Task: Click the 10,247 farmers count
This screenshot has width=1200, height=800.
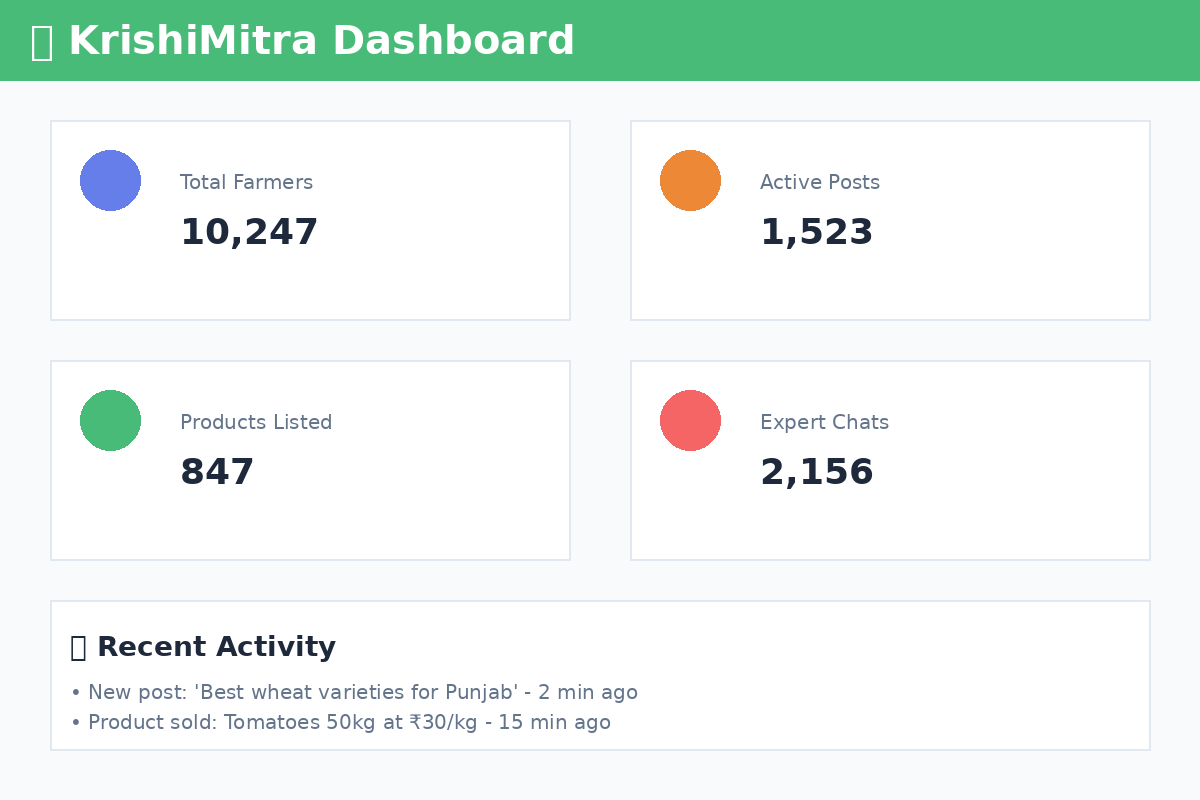Action: 249,233
